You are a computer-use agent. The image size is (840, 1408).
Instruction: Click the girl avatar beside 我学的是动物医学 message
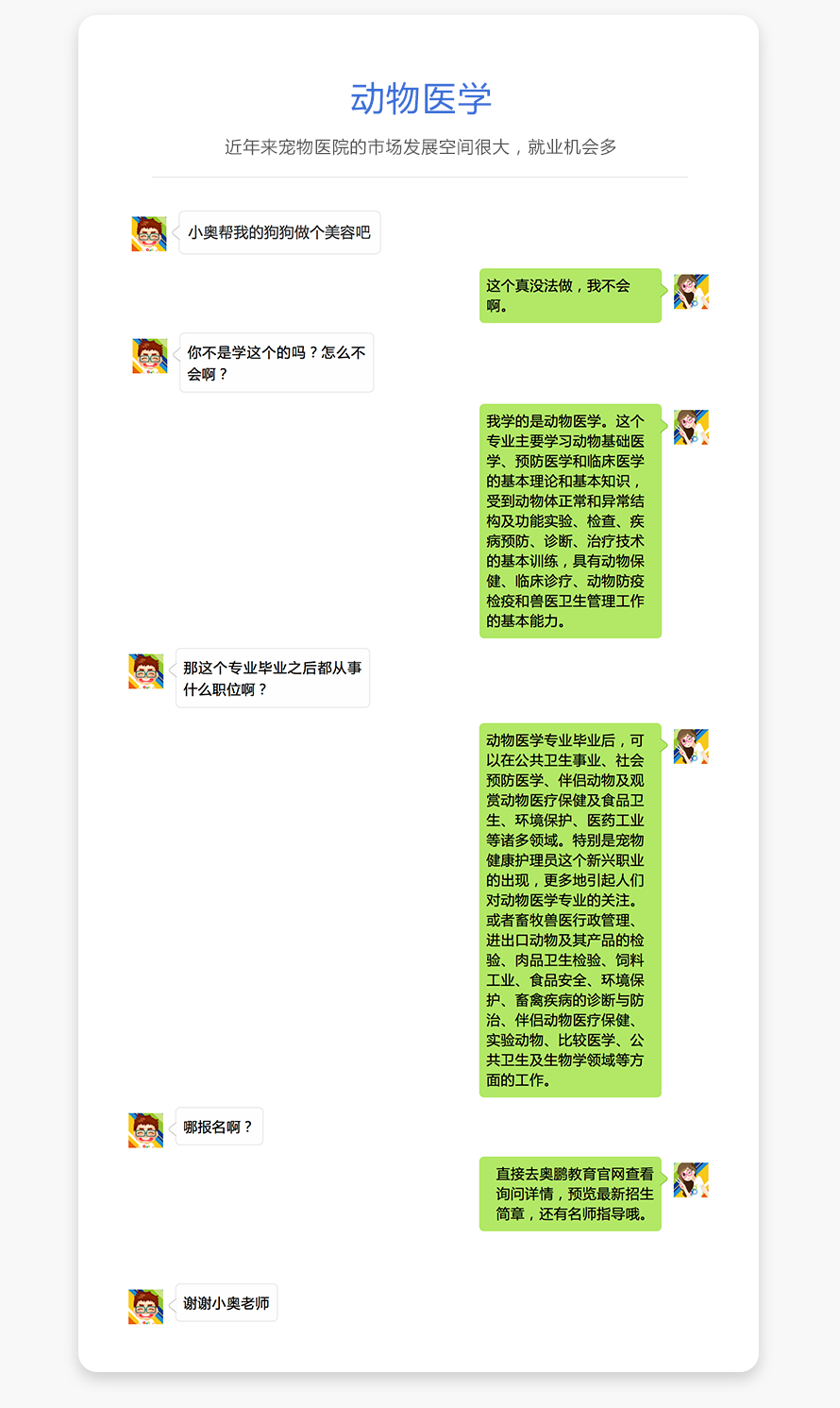pos(691,427)
